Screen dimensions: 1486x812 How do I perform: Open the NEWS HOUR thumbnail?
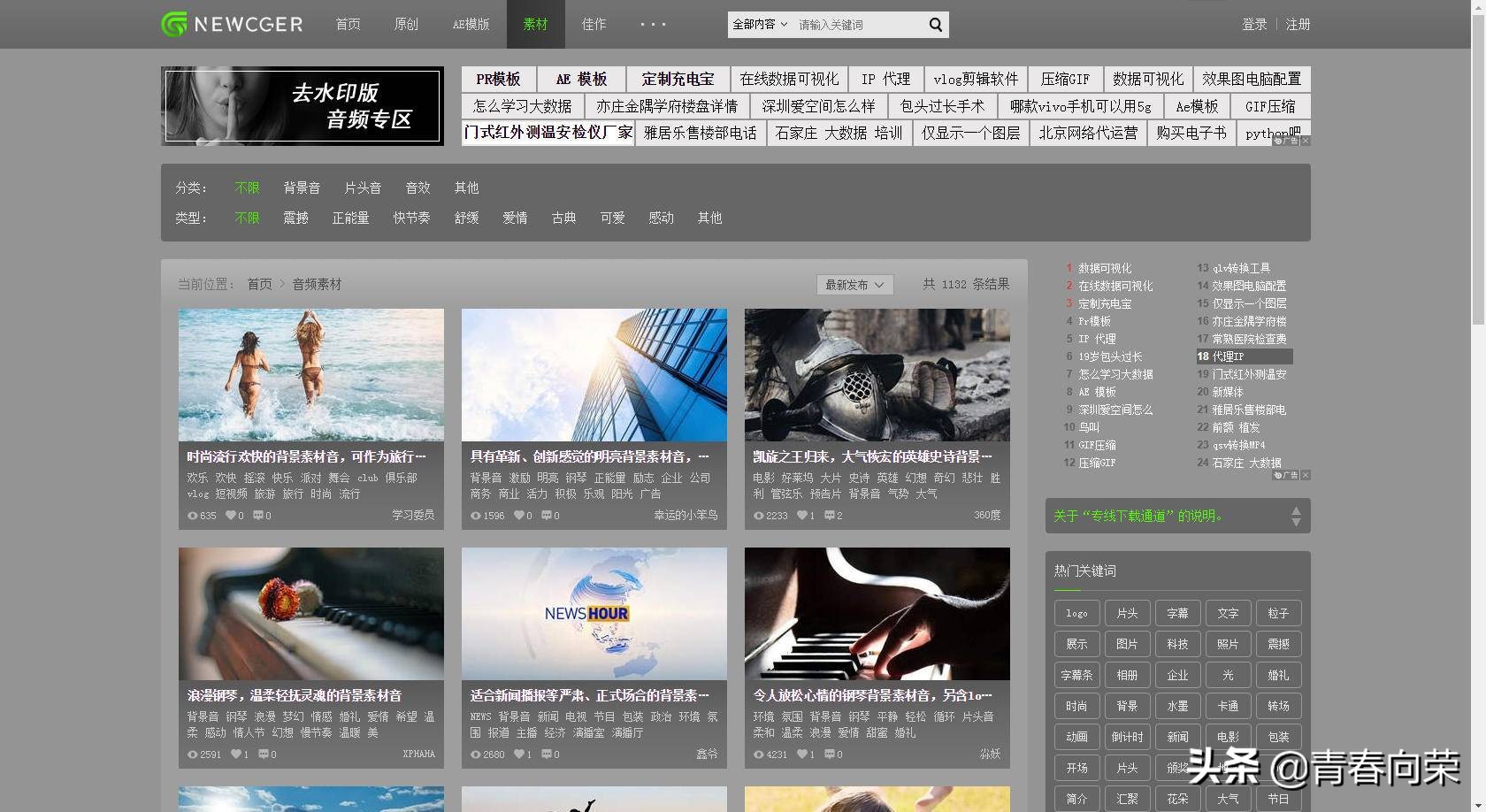tap(594, 613)
